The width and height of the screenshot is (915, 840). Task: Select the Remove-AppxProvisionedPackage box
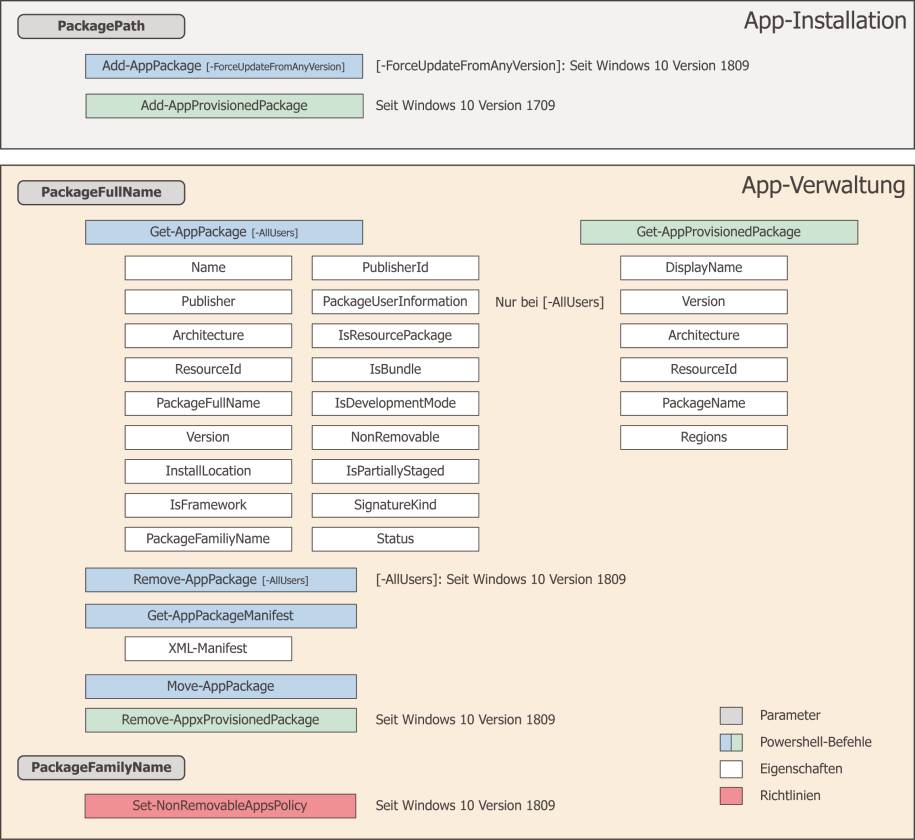tap(221, 720)
